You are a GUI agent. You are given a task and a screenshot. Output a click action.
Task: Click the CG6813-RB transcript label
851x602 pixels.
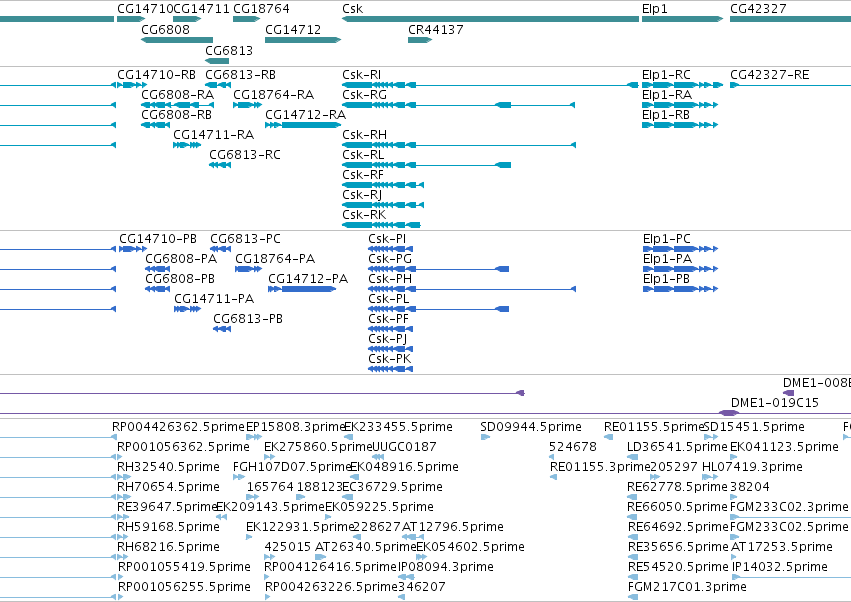coord(240,74)
